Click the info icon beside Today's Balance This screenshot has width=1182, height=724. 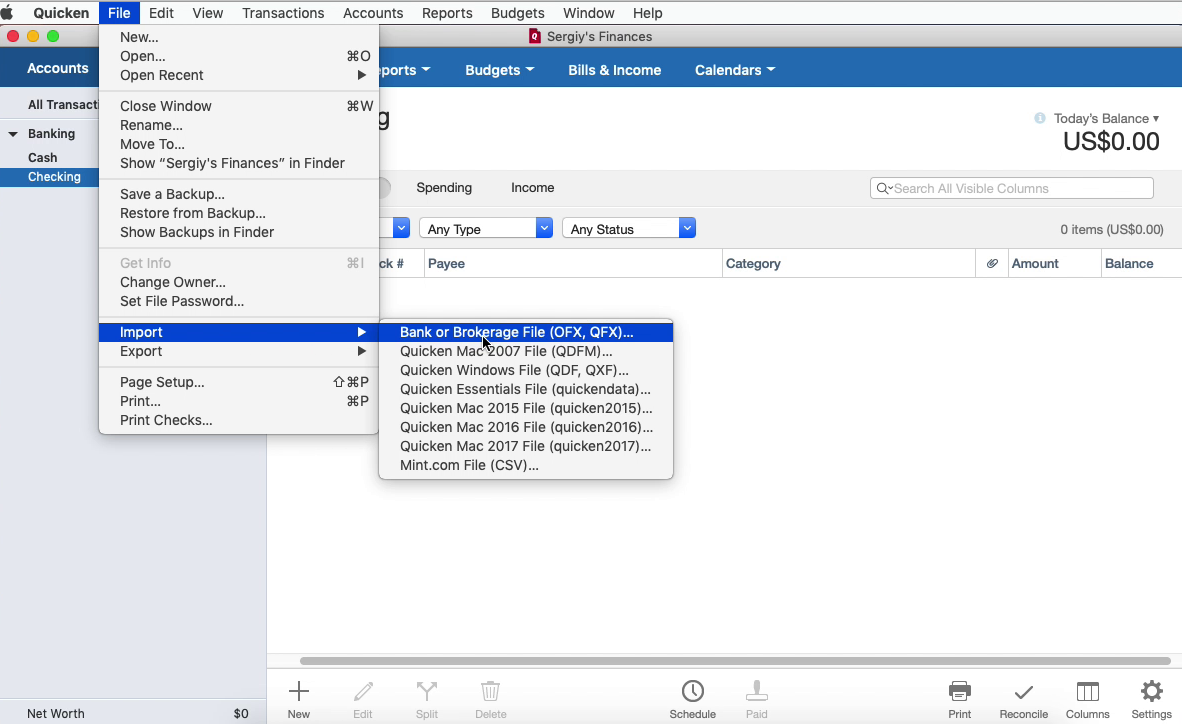tap(1040, 118)
